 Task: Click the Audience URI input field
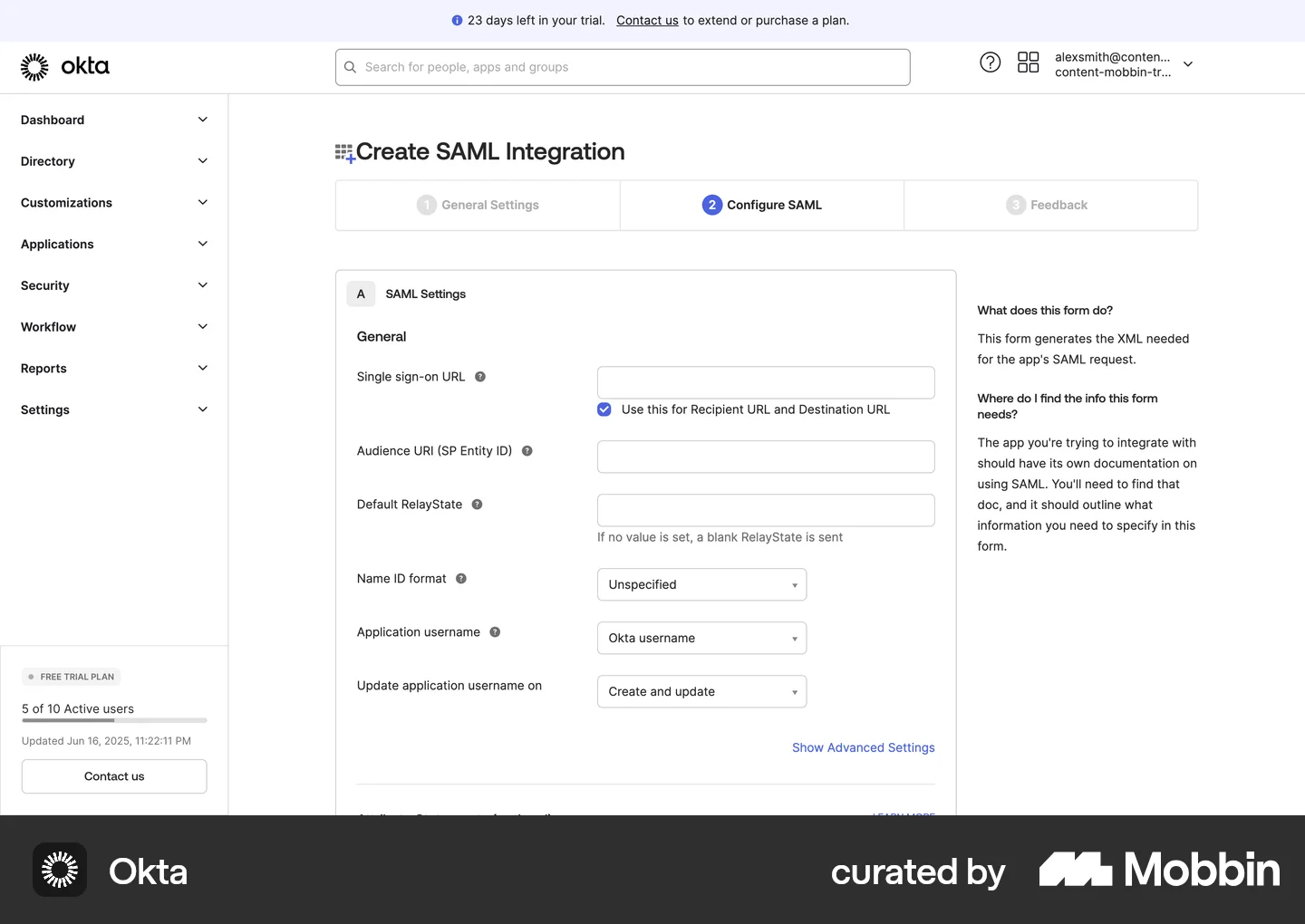pos(766,457)
